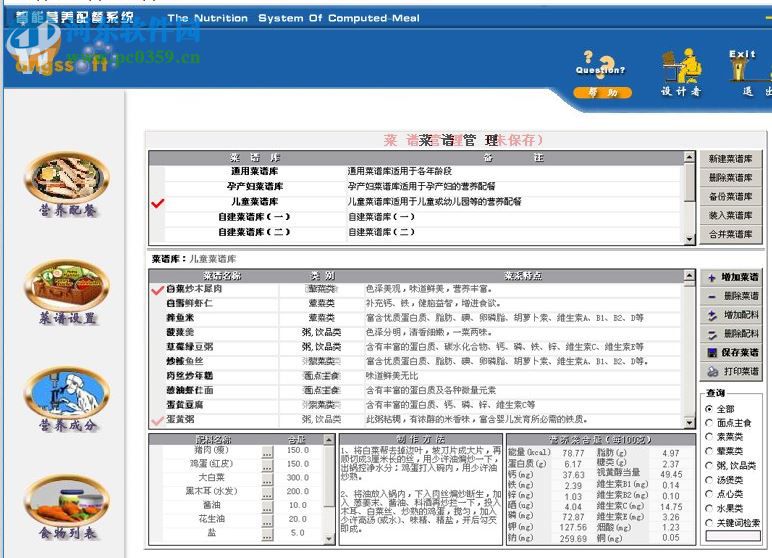Click the 菜肴名称 column header
Viewport: 772px width, 558px height.
pyautogui.click(x=222, y=275)
